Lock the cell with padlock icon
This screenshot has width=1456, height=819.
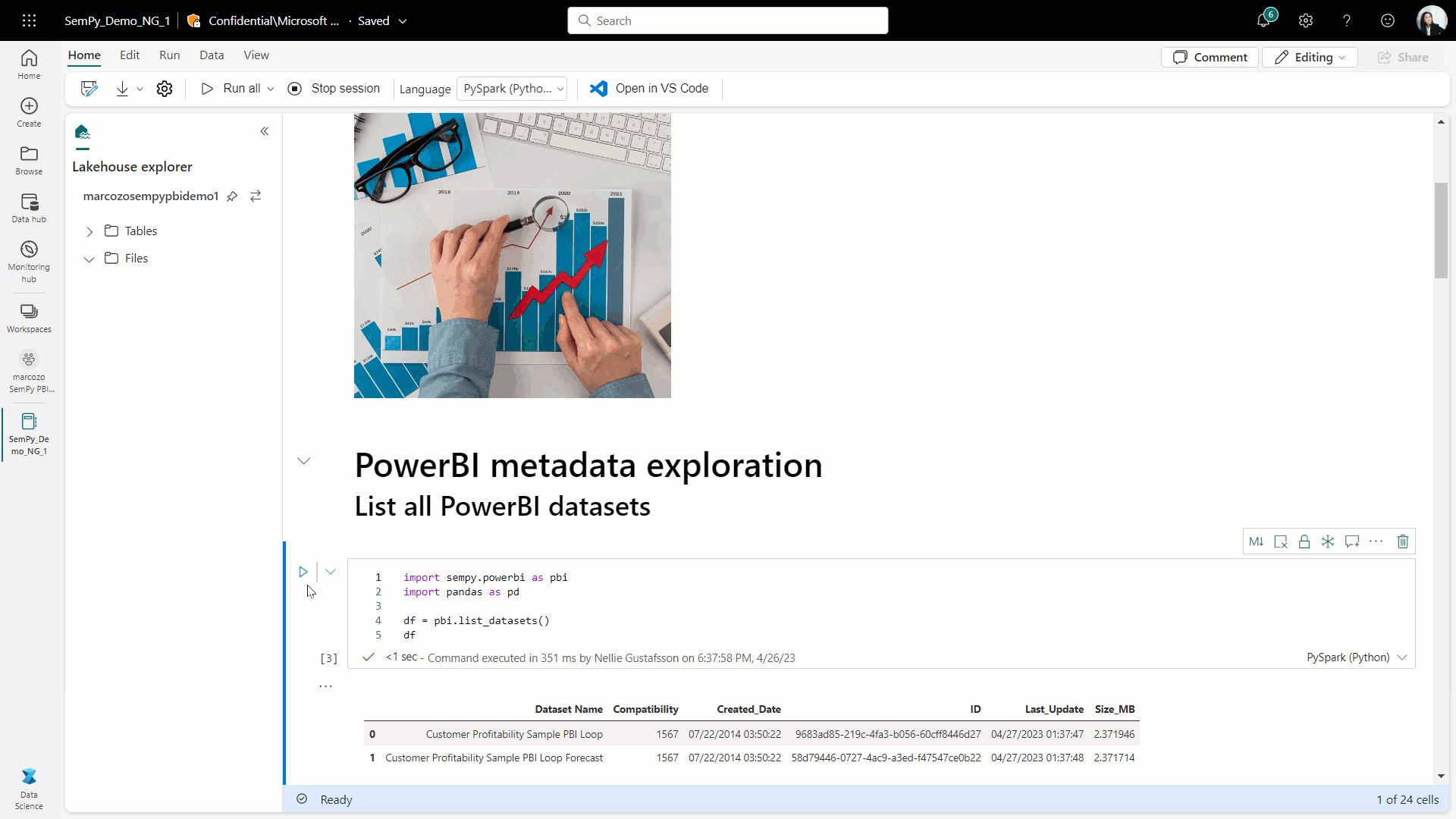pos(1304,541)
